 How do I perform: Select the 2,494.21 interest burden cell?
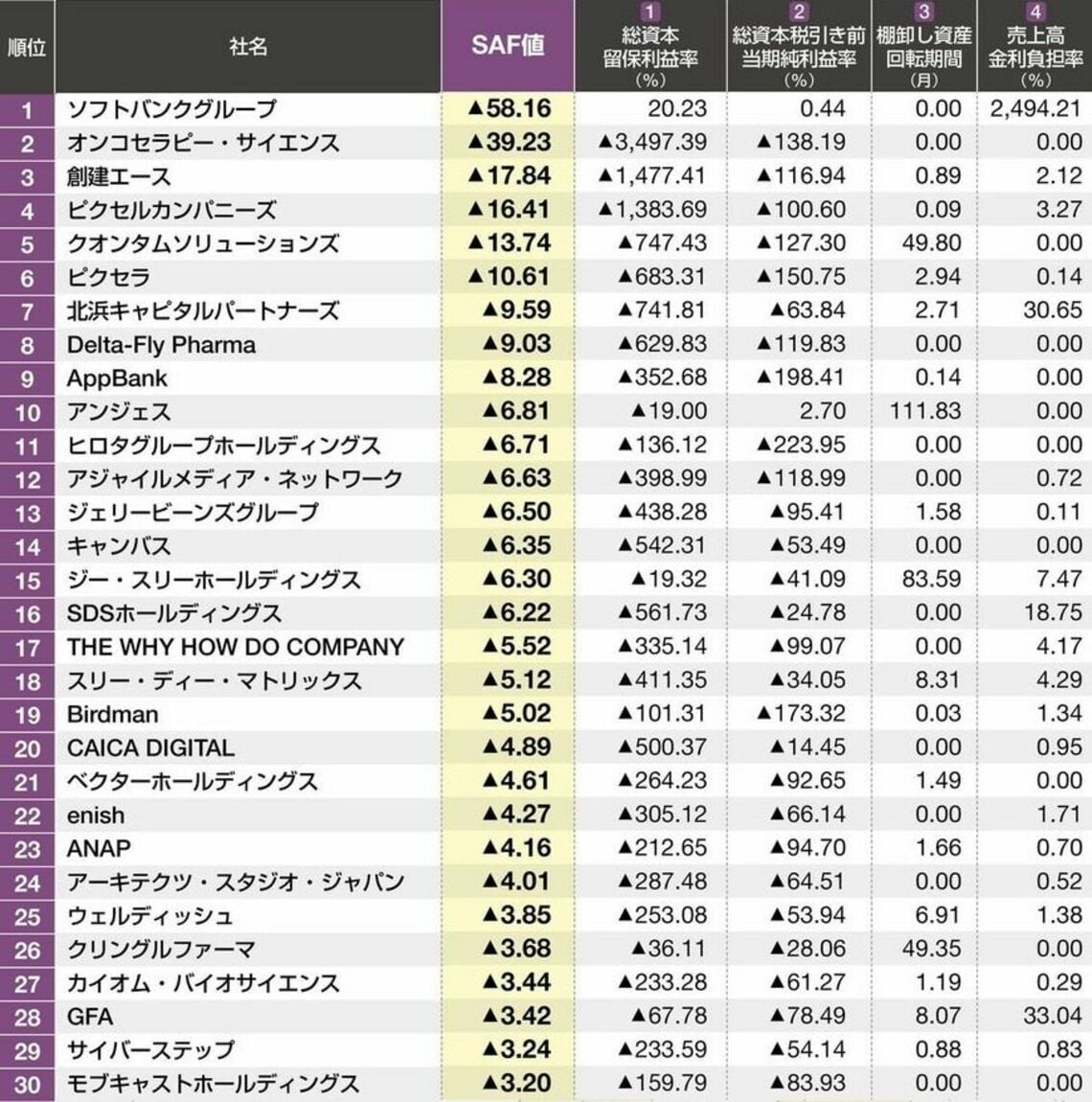pos(1035,108)
